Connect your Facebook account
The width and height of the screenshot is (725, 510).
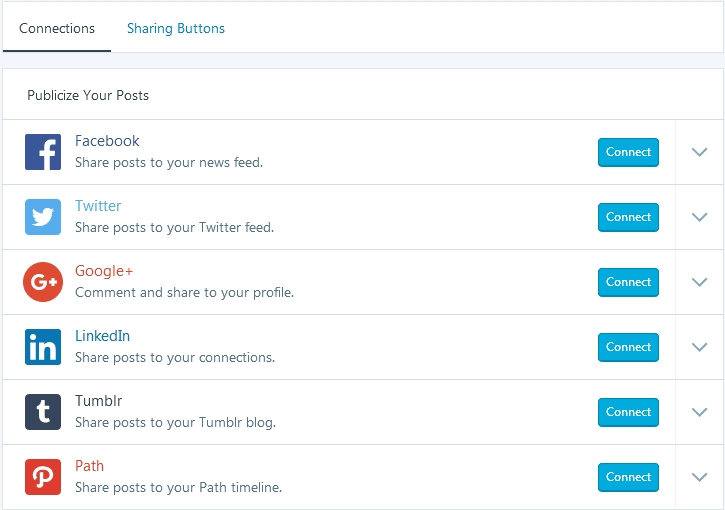628,152
